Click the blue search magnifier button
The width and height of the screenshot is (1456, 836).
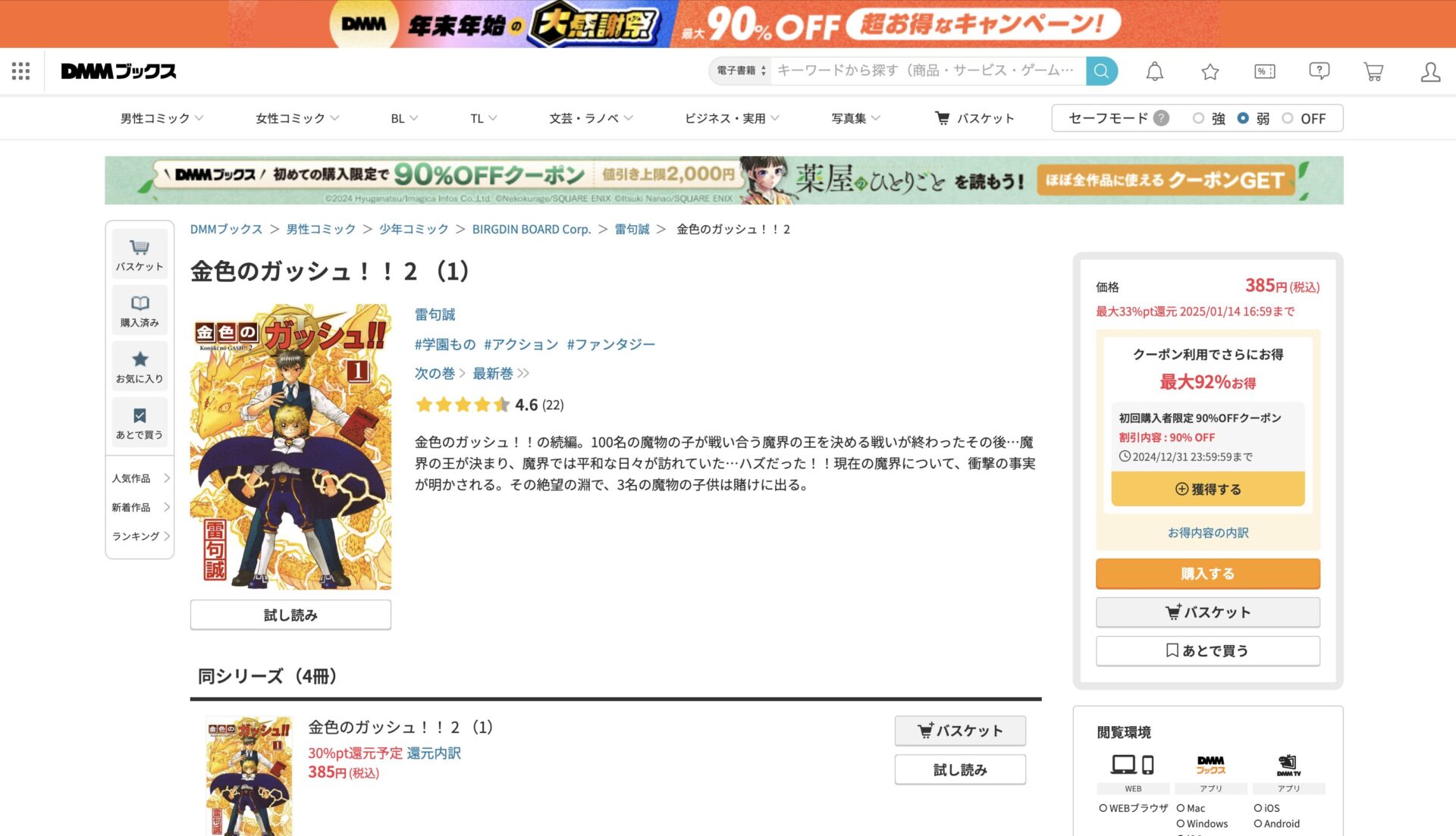1102,70
